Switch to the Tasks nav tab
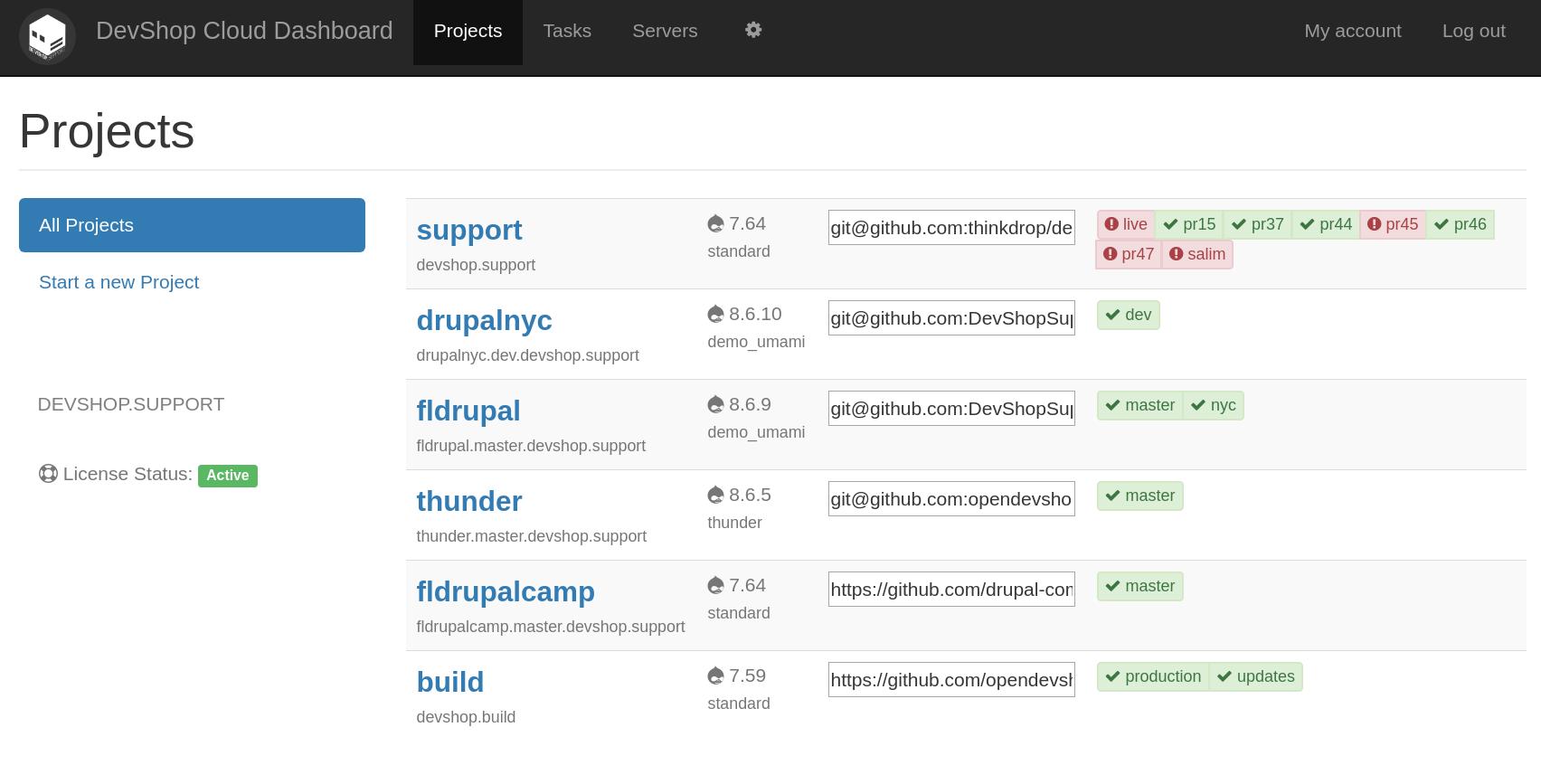Screen dimensions: 1541x784 coord(567,32)
